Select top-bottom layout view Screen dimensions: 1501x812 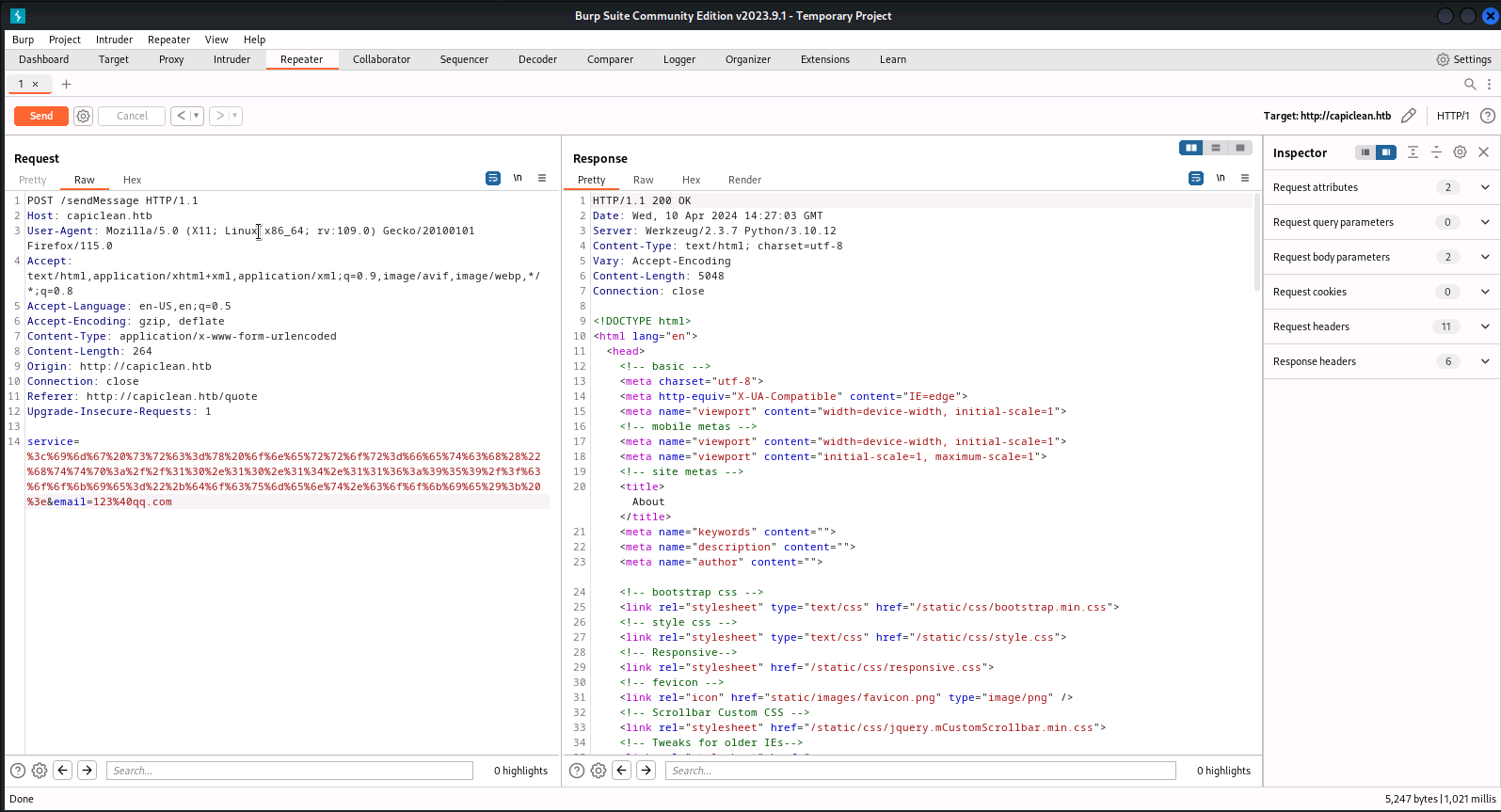point(1216,148)
